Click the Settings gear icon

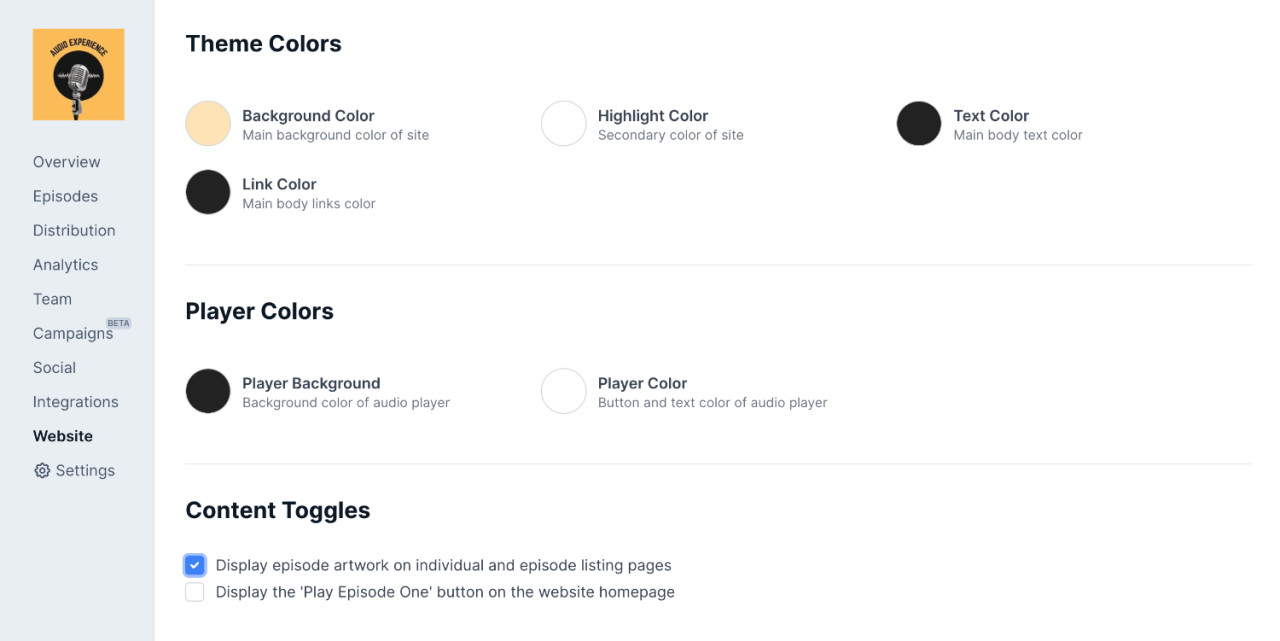[42, 471]
